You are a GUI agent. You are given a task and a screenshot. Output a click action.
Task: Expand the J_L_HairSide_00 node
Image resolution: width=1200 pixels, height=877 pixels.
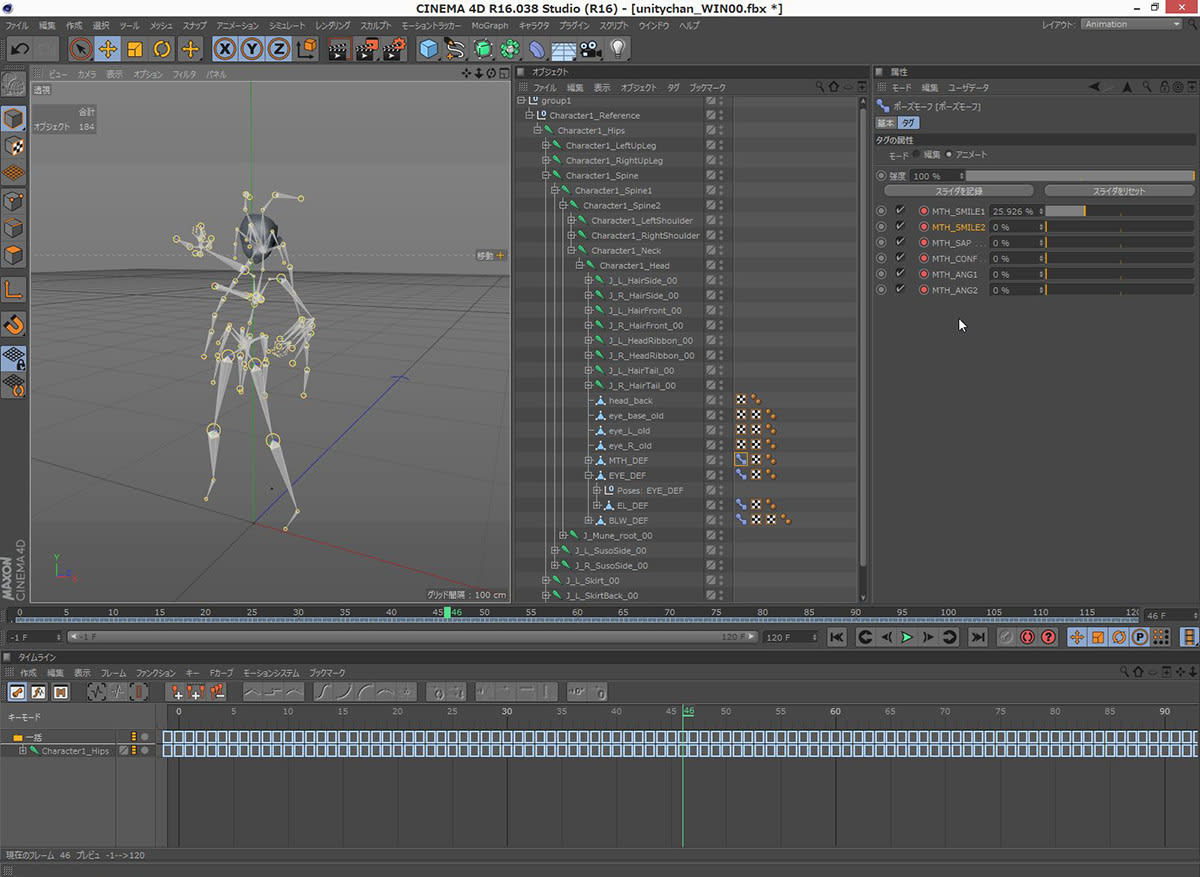[x=588, y=280]
